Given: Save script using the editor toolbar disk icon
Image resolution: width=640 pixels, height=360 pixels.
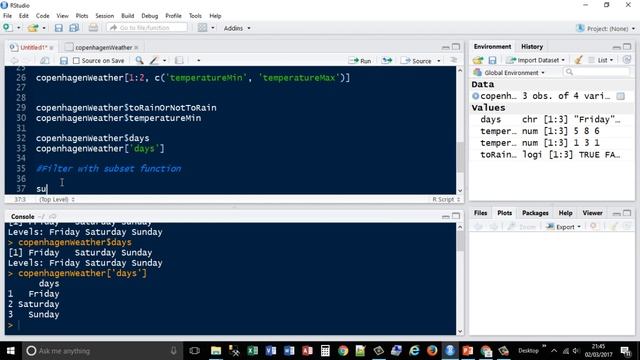Looking at the screenshot, I should [64, 60].
